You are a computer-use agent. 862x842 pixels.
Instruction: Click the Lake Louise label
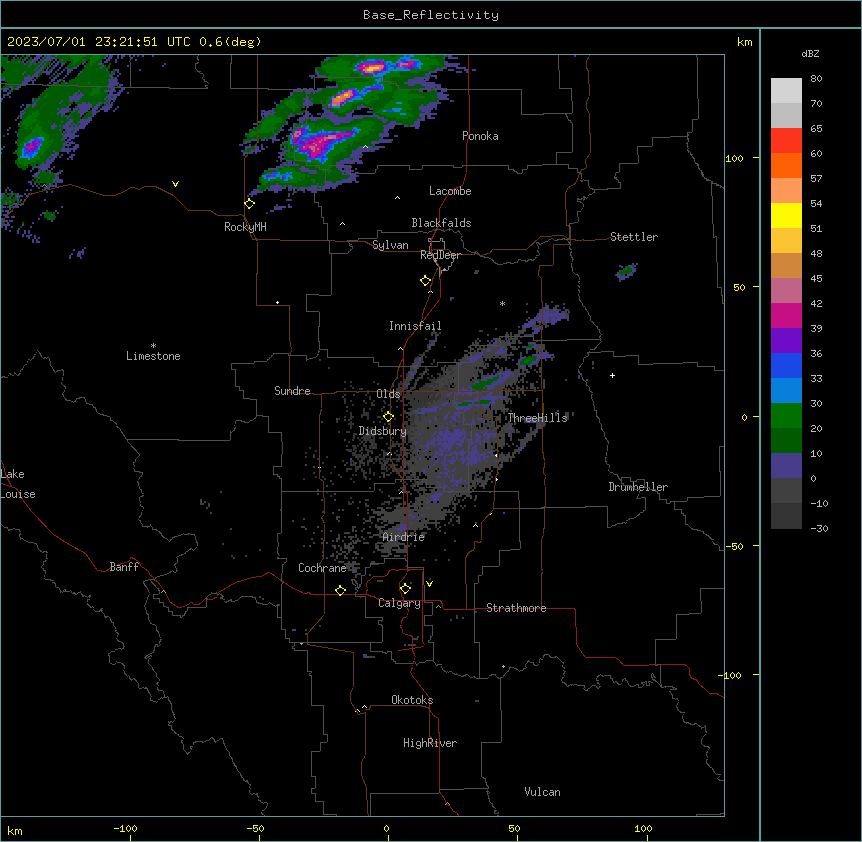tap(18, 484)
